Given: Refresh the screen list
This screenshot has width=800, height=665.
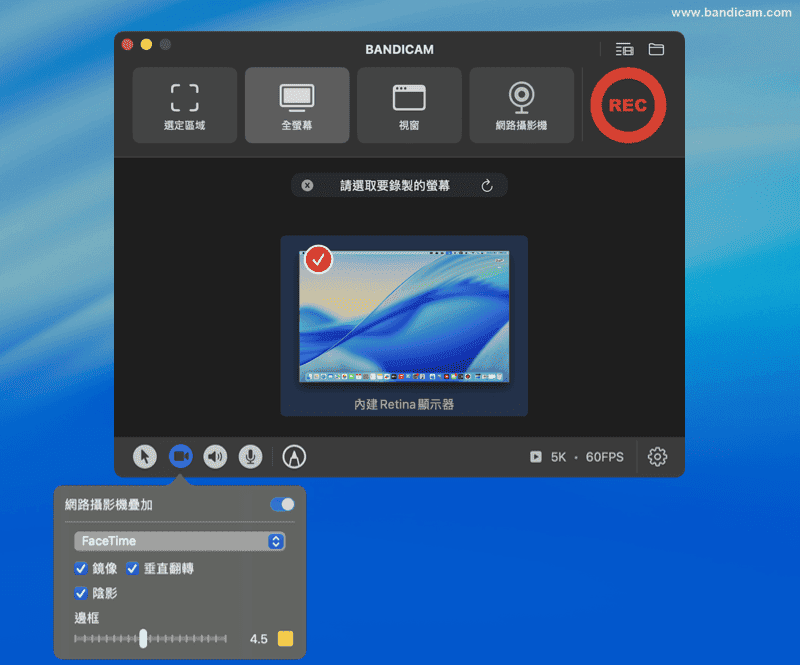Looking at the screenshot, I should (x=487, y=186).
